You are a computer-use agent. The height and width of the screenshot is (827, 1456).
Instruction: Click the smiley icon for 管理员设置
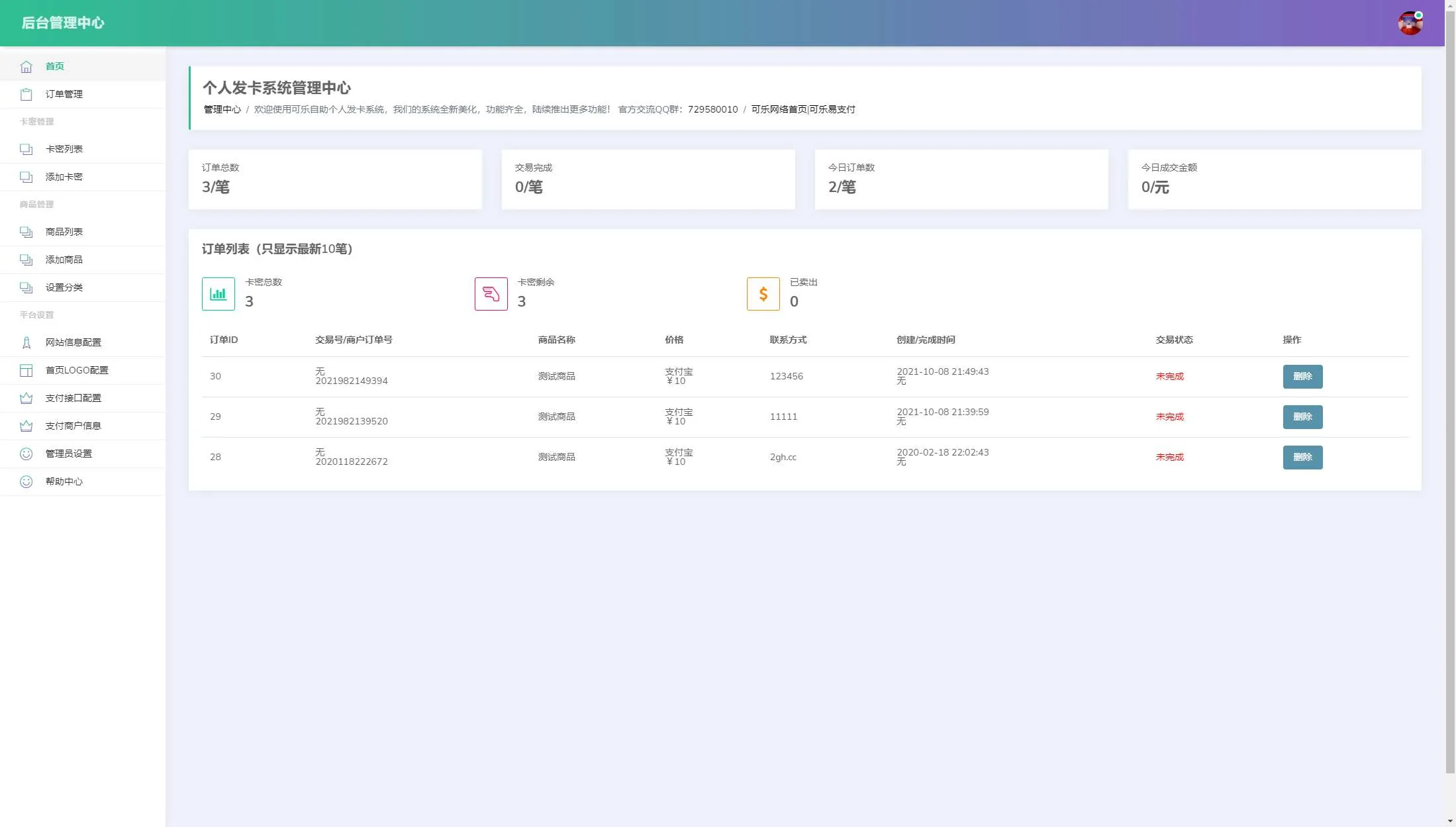(26, 454)
